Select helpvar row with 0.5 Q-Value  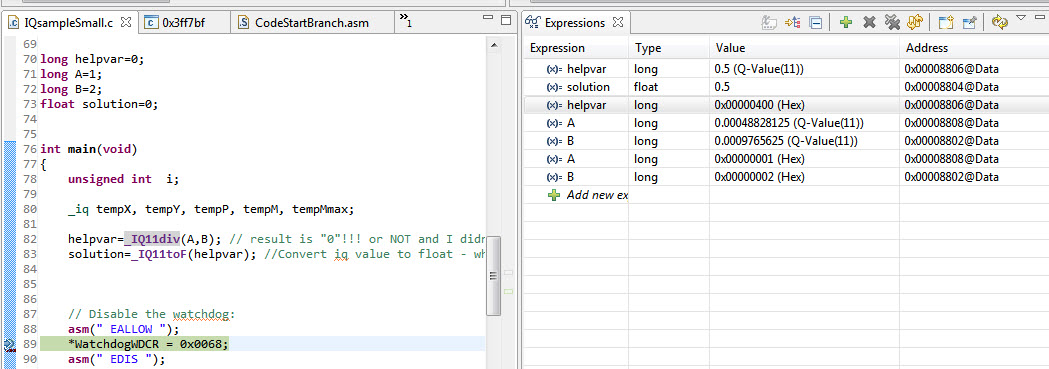[x=786, y=69]
